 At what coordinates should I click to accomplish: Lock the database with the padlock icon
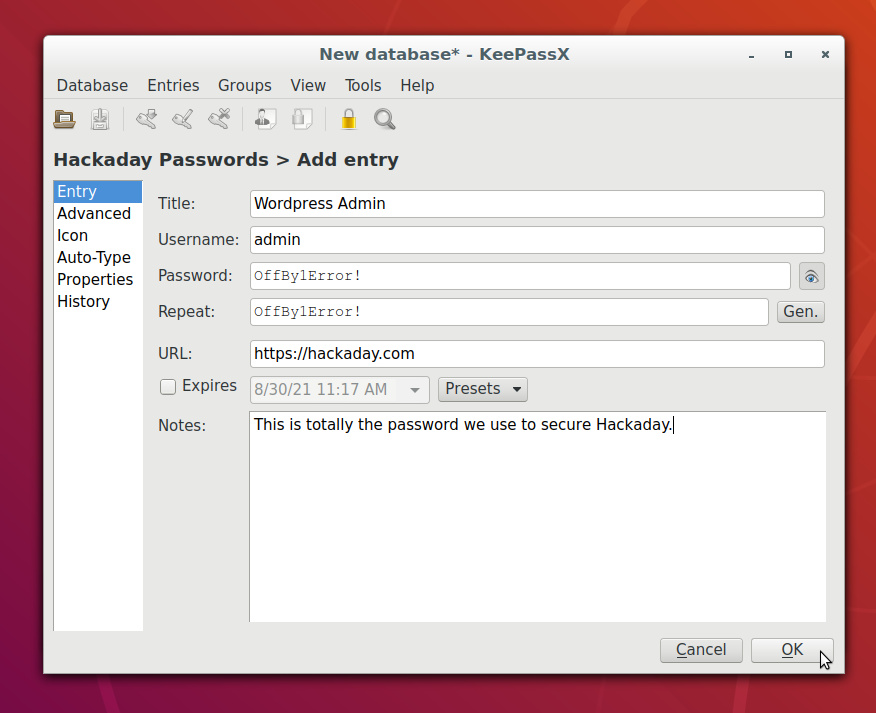click(x=348, y=120)
